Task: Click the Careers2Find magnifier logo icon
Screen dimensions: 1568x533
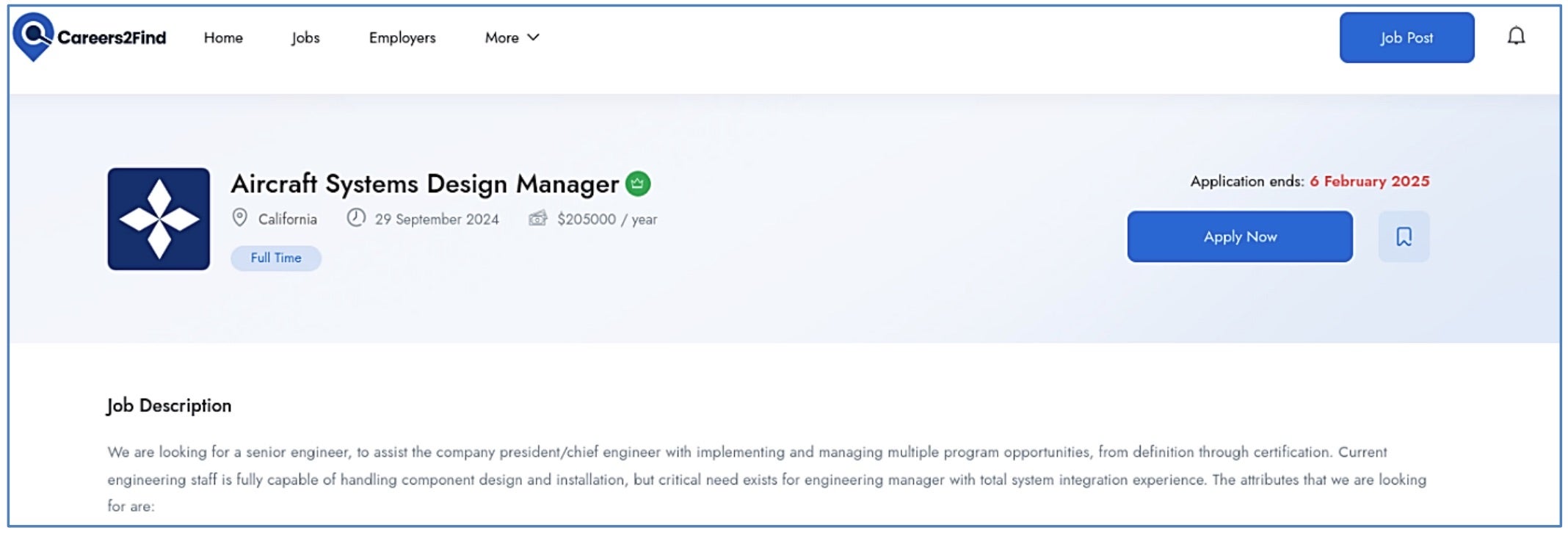Action: pyautogui.click(x=34, y=36)
